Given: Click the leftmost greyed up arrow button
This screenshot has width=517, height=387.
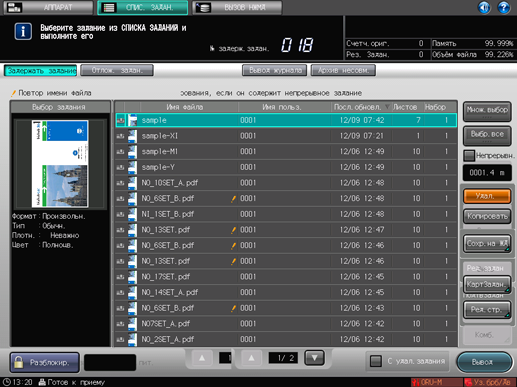Looking at the screenshot, I should pyautogui.click(x=202, y=358).
